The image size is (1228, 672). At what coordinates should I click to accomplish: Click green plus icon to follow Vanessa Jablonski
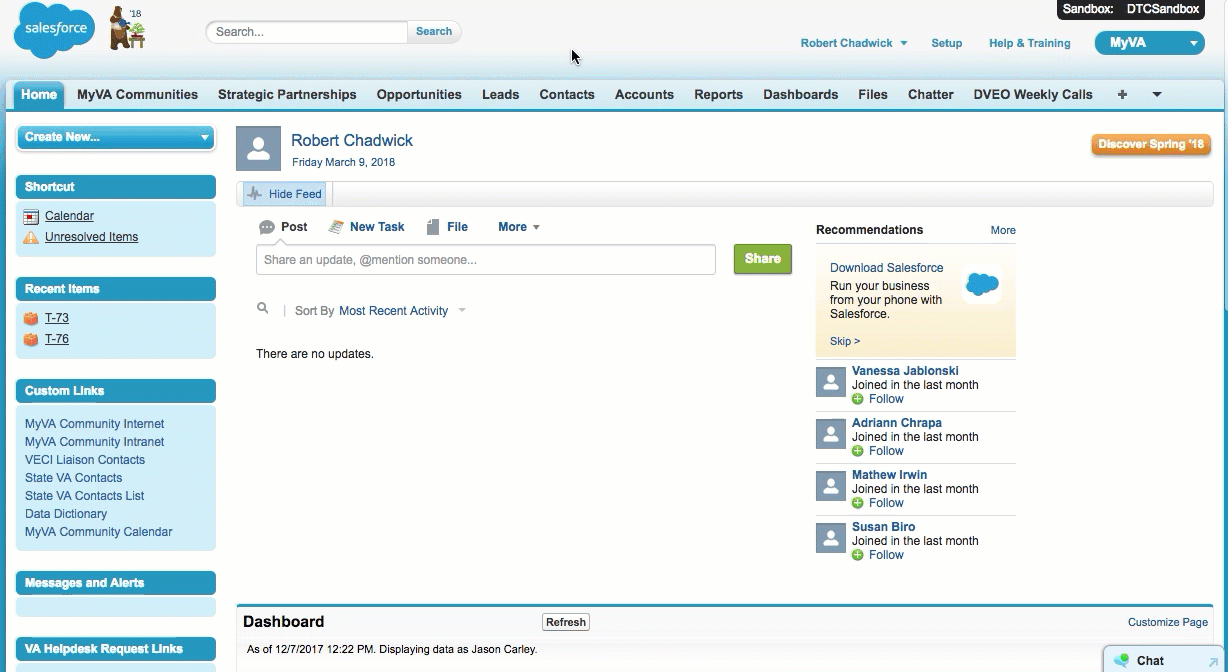click(x=858, y=399)
